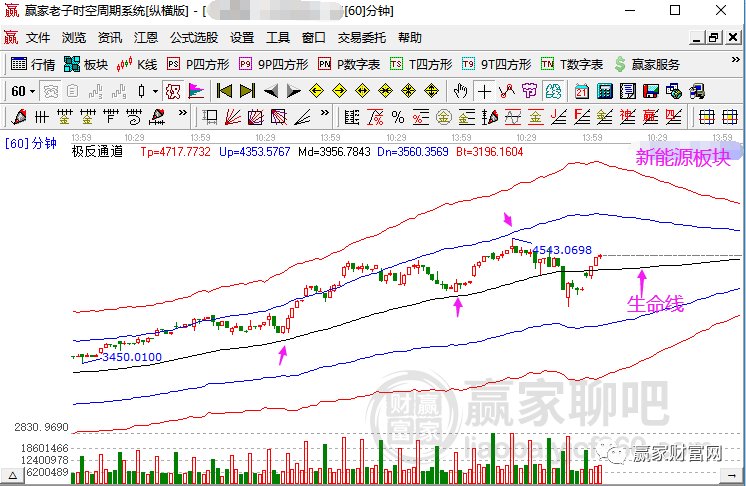Image resolution: width=746 pixels, height=486 pixels.
Task: Open the 60 period dropdown
Action: 23,91
